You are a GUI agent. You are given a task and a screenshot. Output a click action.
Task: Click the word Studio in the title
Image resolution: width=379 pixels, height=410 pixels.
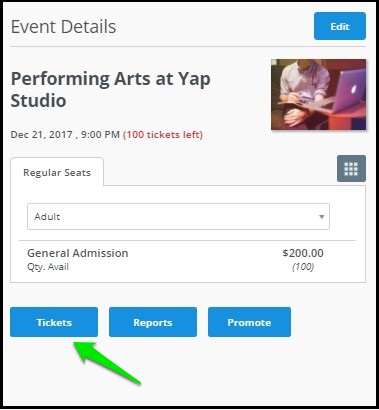38,101
